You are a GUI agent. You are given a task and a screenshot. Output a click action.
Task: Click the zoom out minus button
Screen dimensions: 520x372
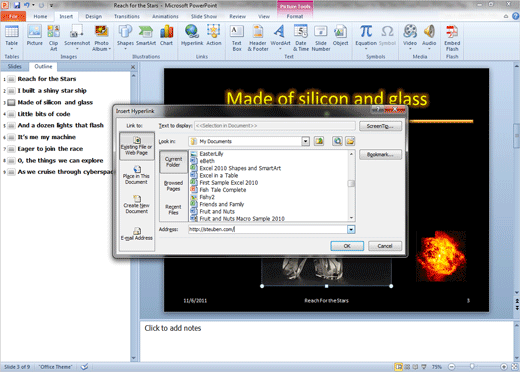451,367
